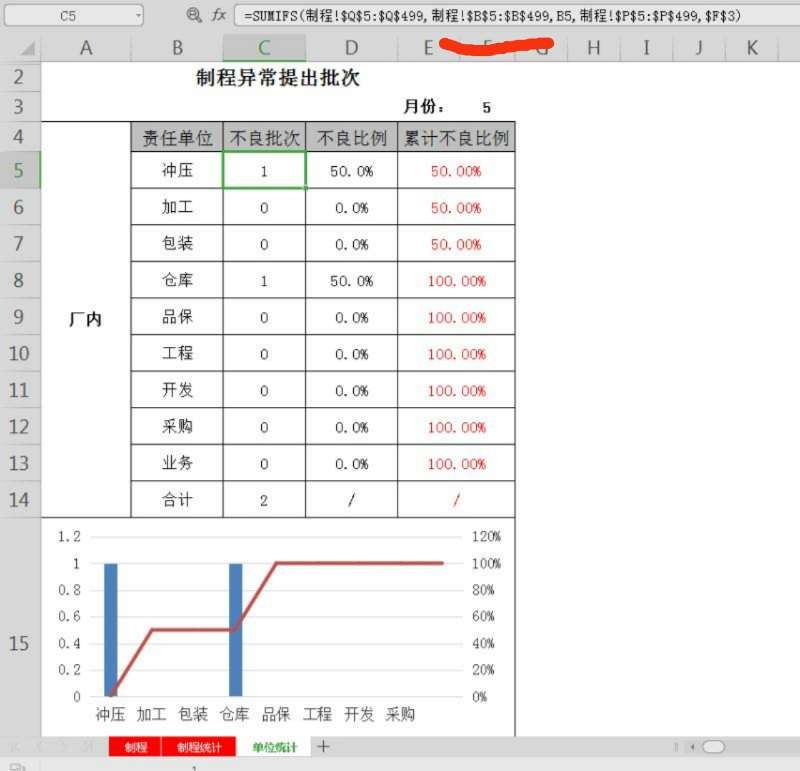The image size is (800, 771).
Task: Click the red 50.00% cumulative value in 冲压 row
Action: (x=456, y=171)
